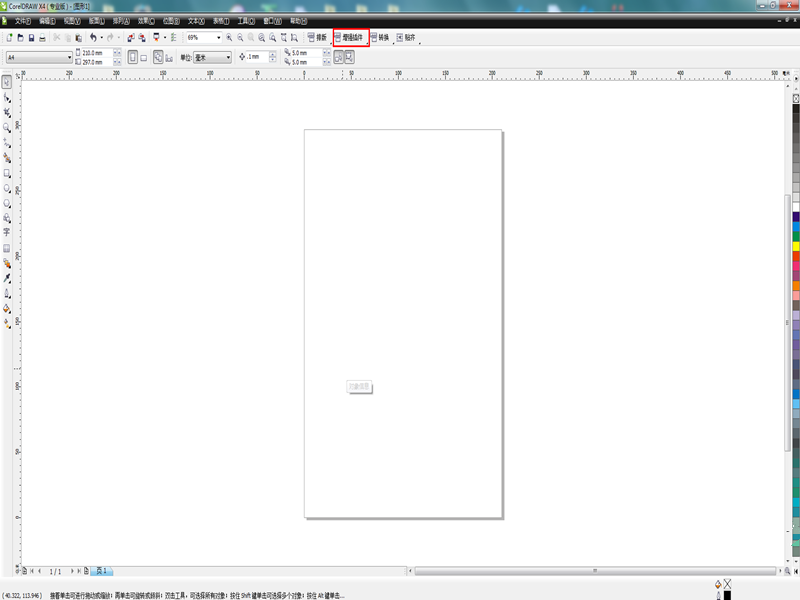
Task: Click the Print icon in toolbar
Action: 42,38
